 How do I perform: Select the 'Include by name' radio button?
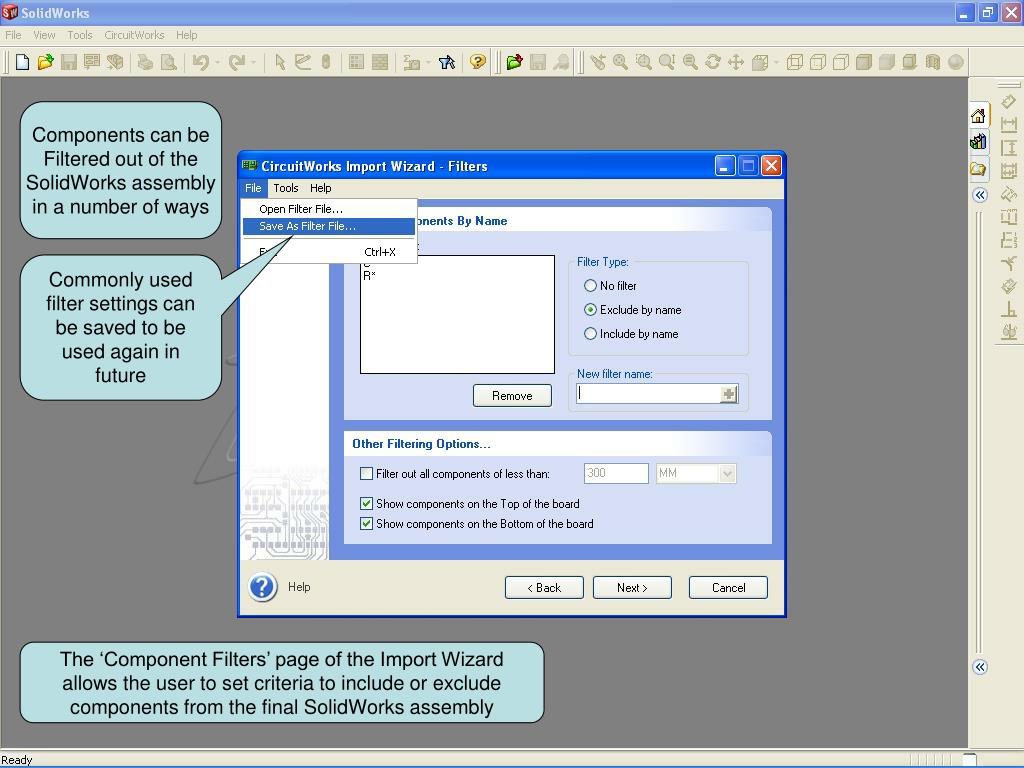tap(590, 334)
